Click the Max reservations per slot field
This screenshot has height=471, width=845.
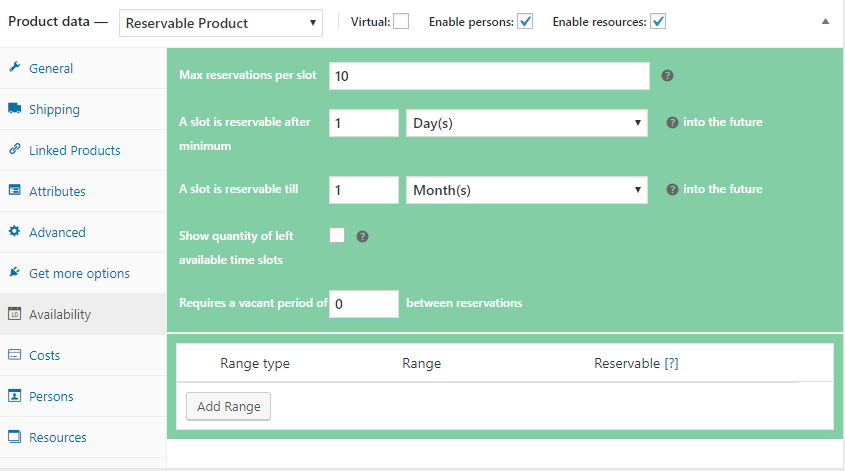tap(489, 76)
